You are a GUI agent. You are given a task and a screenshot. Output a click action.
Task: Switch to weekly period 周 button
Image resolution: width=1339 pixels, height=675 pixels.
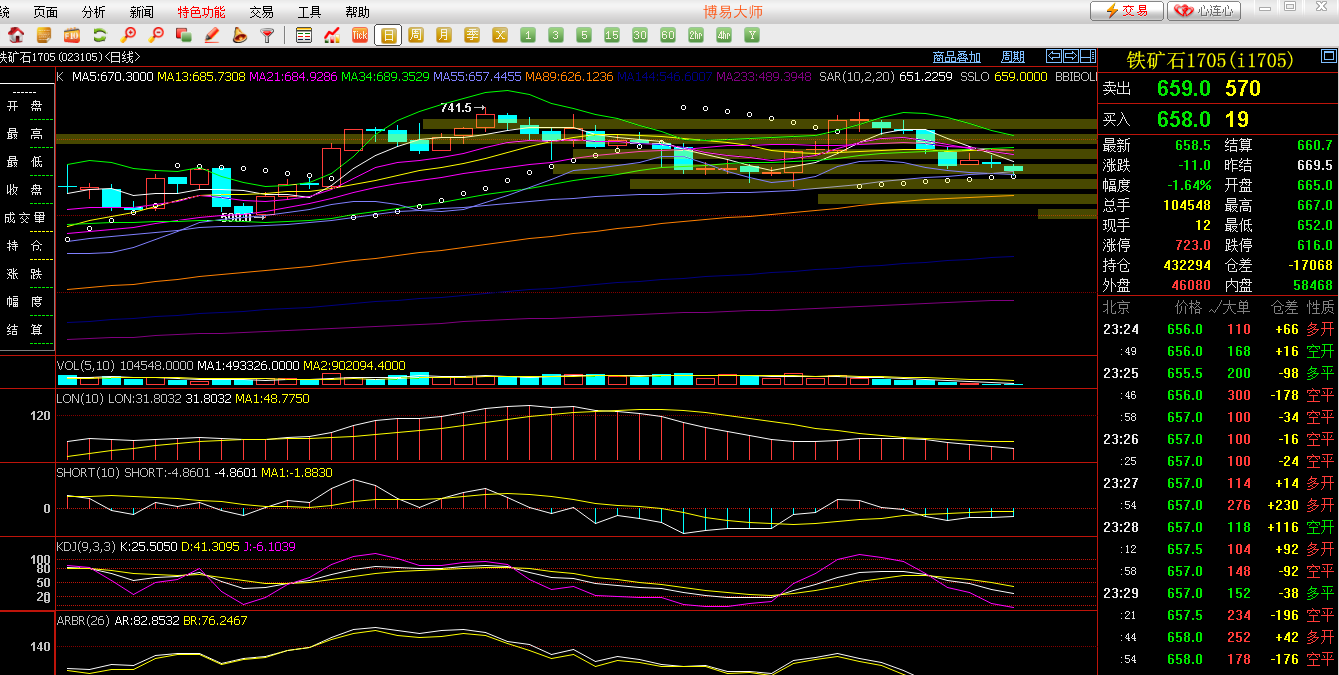tap(416, 35)
